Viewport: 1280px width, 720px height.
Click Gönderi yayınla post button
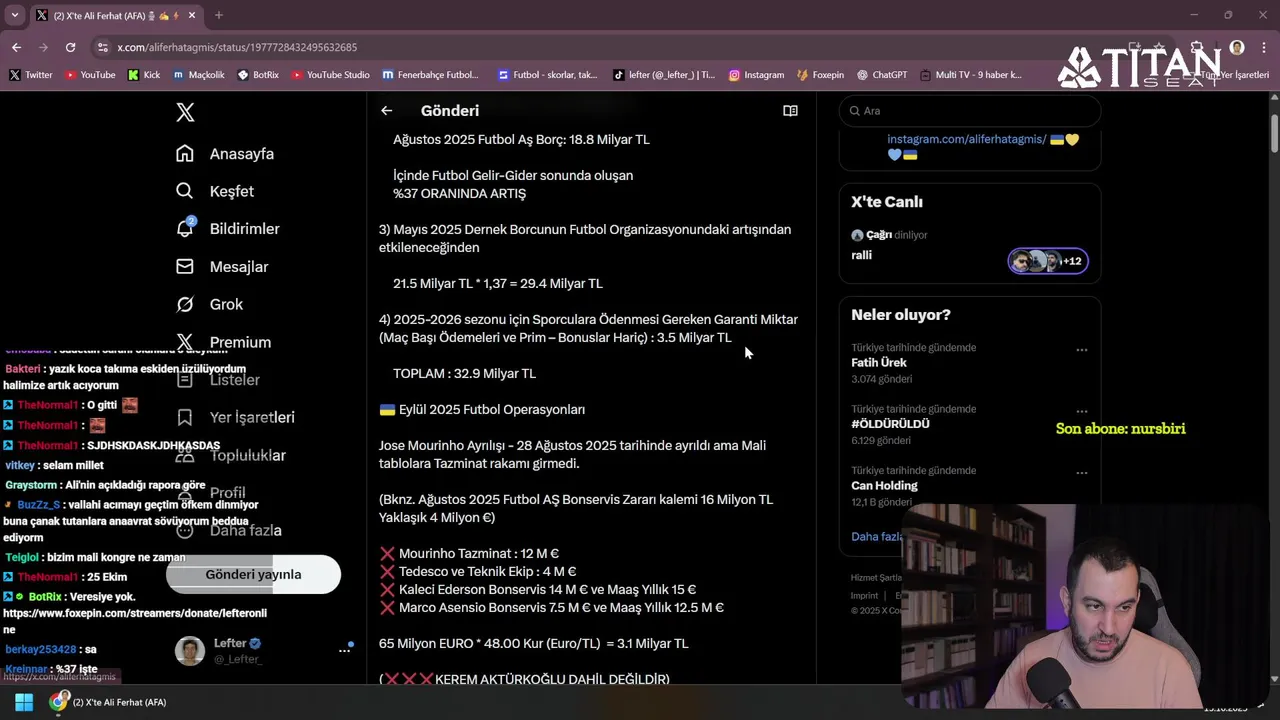pyautogui.click(x=253, y=575)
